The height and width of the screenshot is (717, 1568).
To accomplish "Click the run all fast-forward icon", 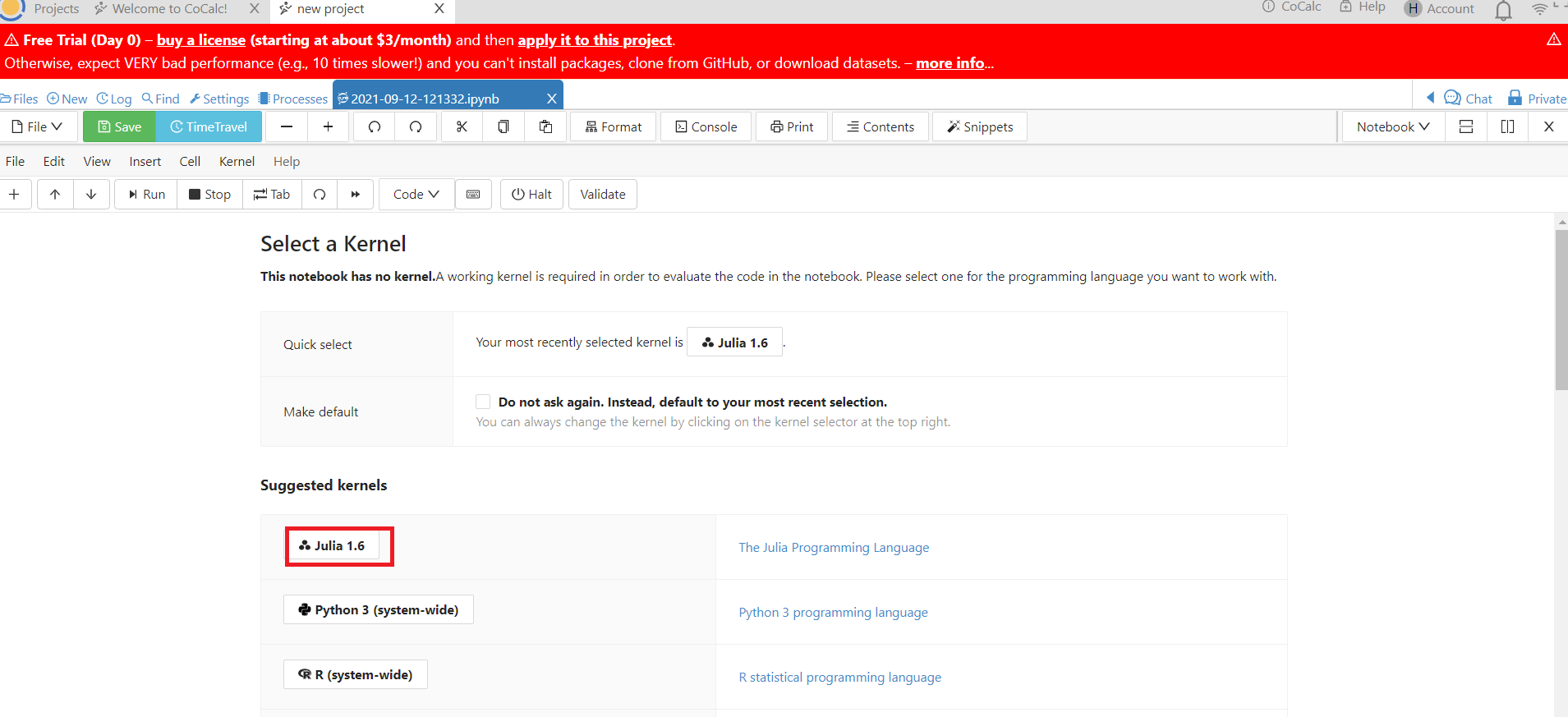I will point(356,194).
